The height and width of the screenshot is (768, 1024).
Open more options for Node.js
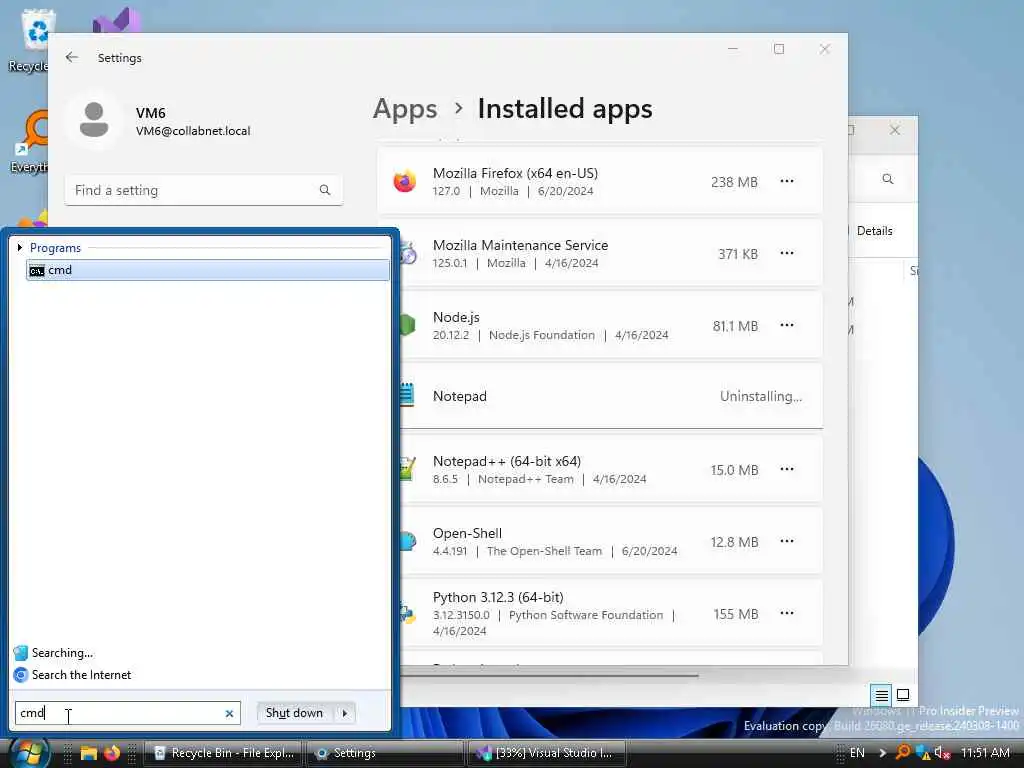[x=786, y=325]
